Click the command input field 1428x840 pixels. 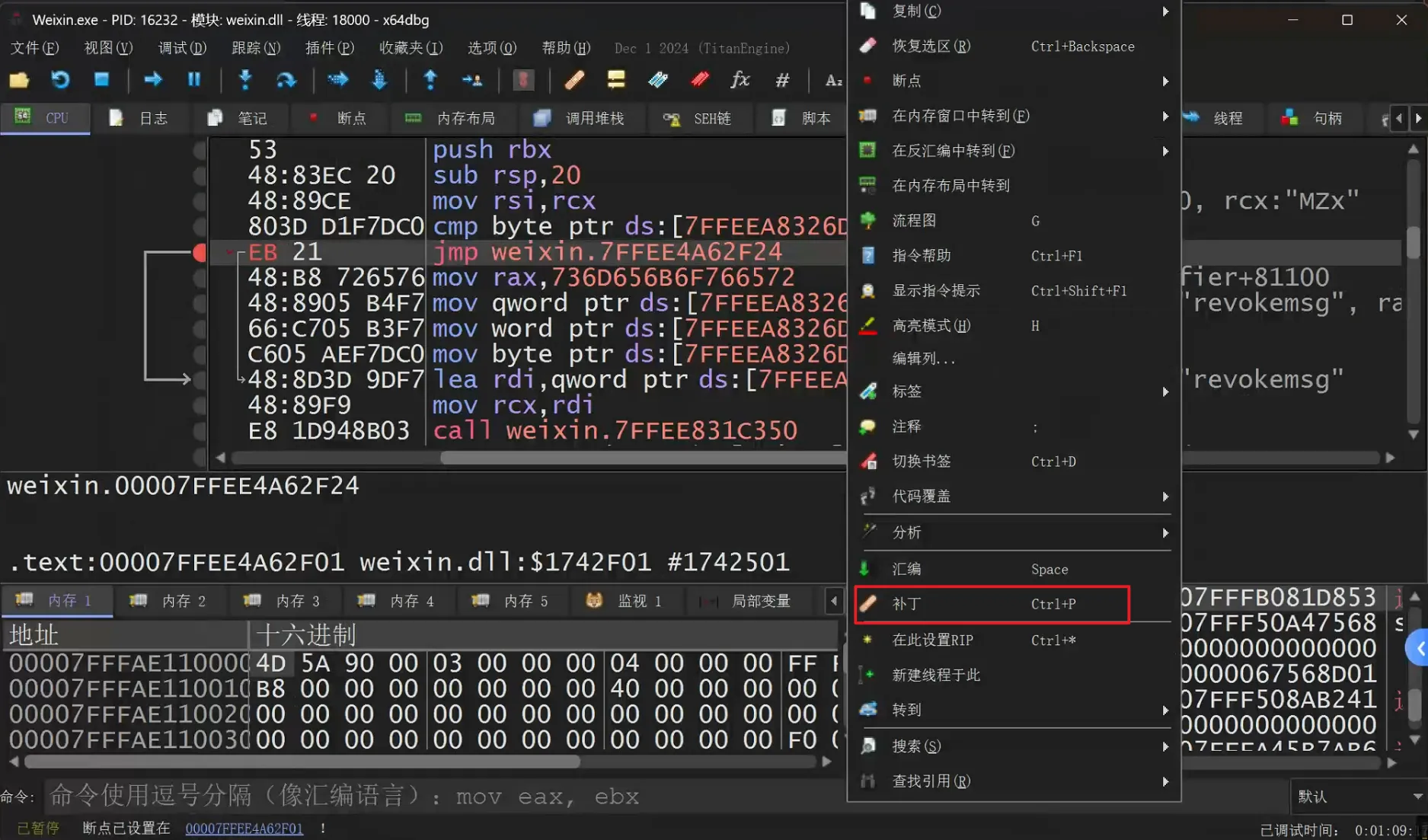tap(664, 797)
